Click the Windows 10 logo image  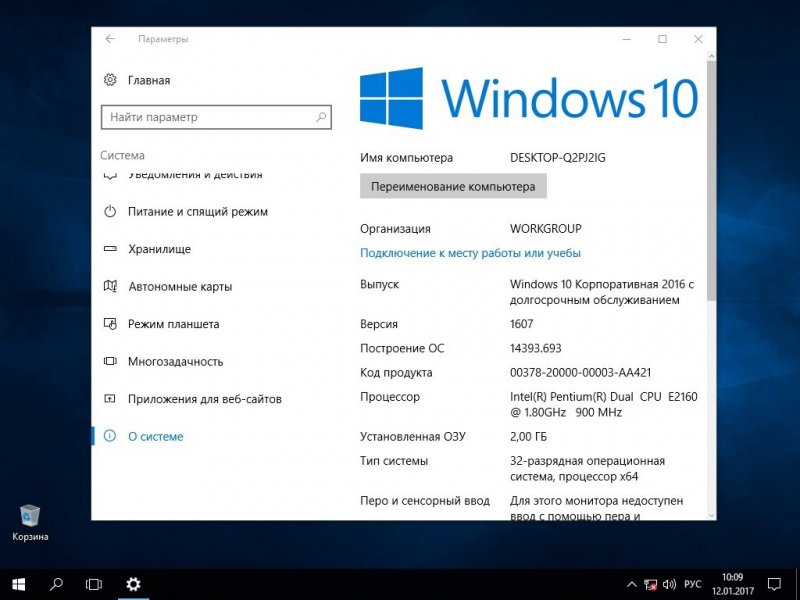529,98
